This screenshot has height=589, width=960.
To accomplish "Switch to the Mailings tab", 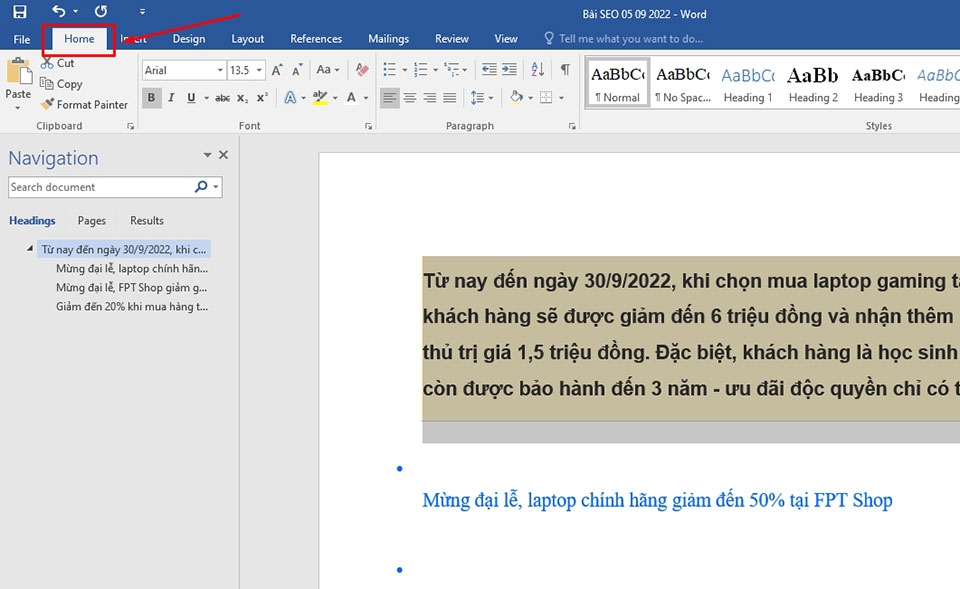I will click(x=388, y=39).
